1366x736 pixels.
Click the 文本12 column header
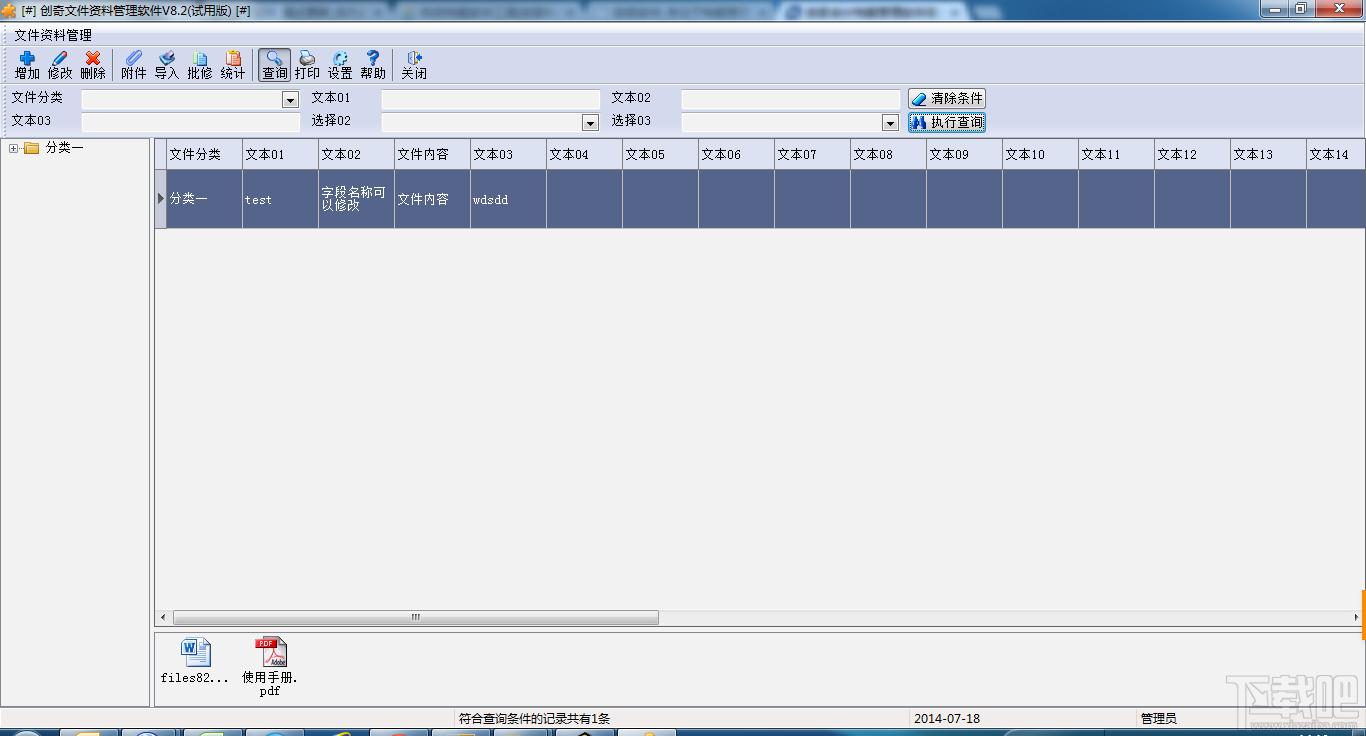pos(1192,154)
